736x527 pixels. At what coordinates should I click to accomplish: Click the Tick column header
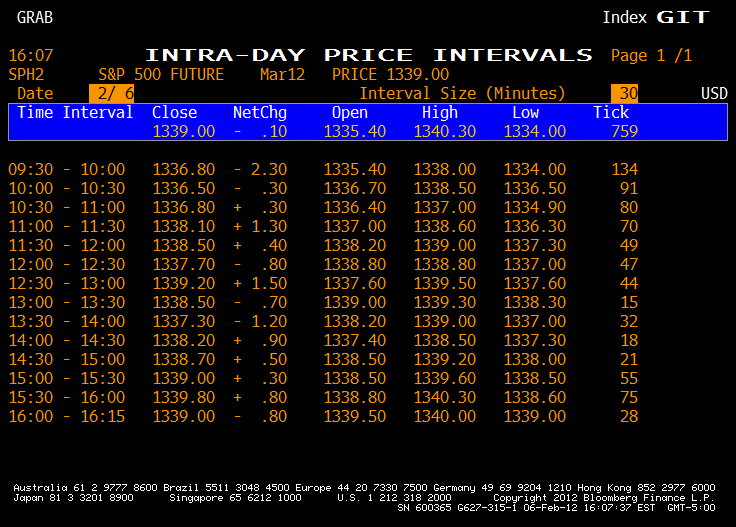click(x=611, y=112)
